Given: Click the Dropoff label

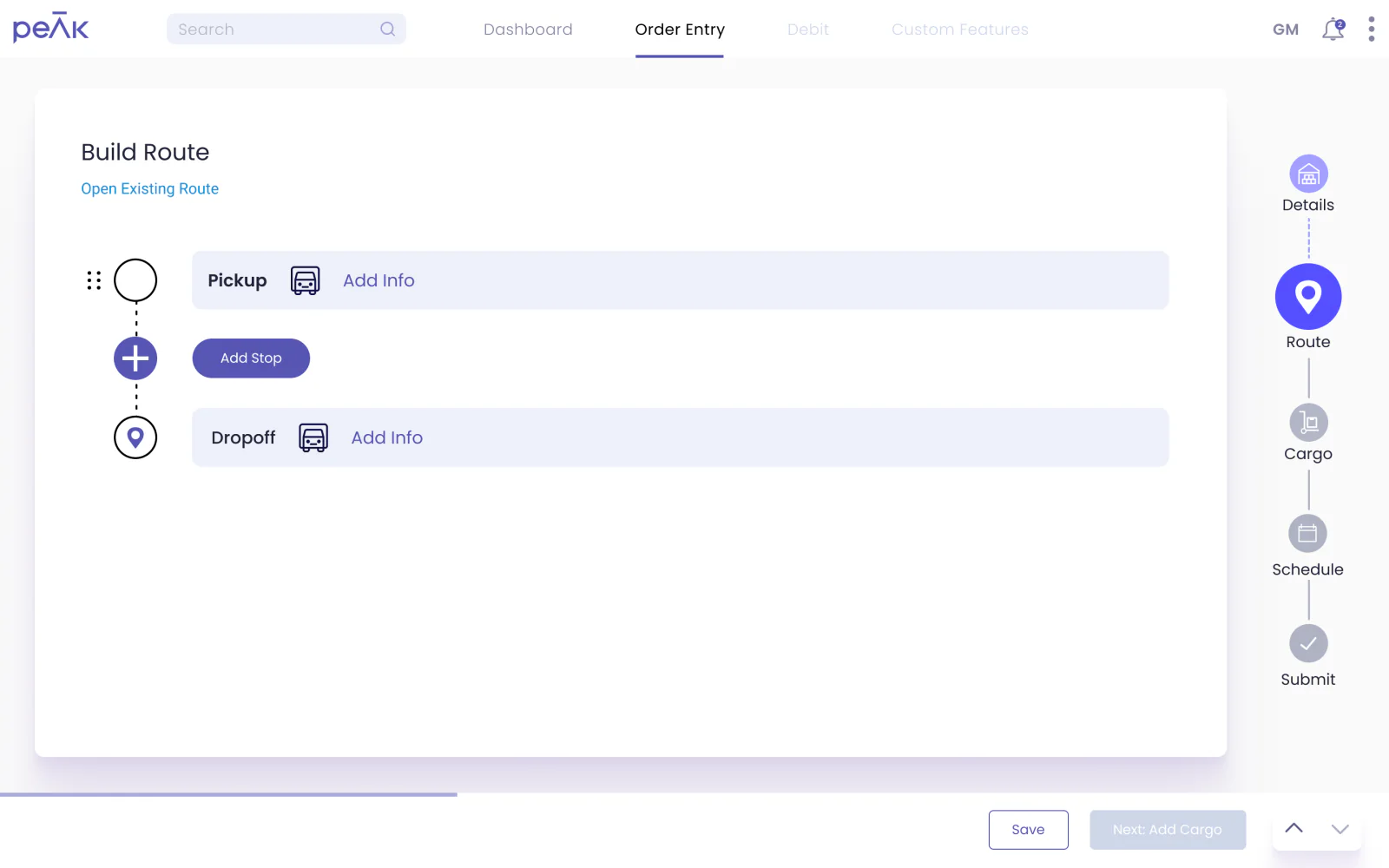Looking at the screenshot, I should tap(243, 437).
